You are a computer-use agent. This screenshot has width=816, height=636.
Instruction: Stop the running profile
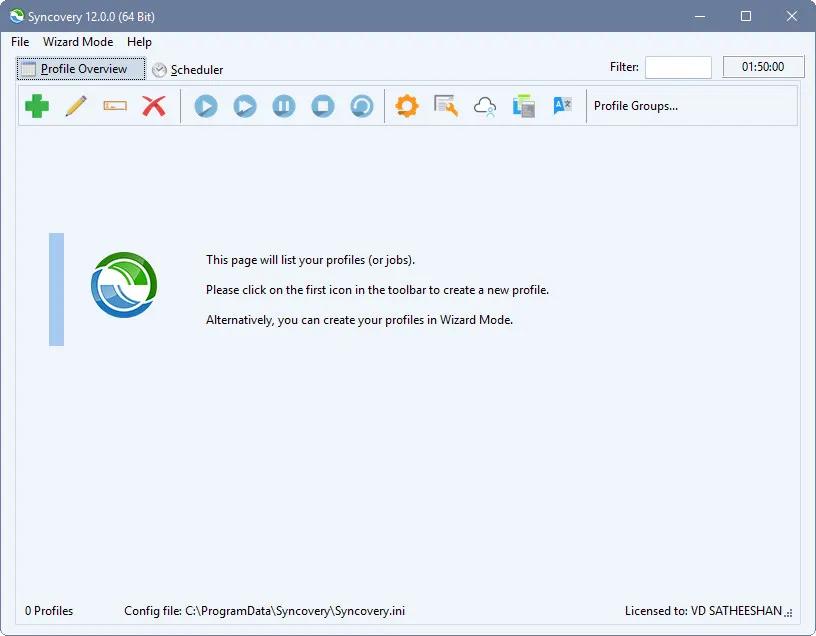click(323, 106)
